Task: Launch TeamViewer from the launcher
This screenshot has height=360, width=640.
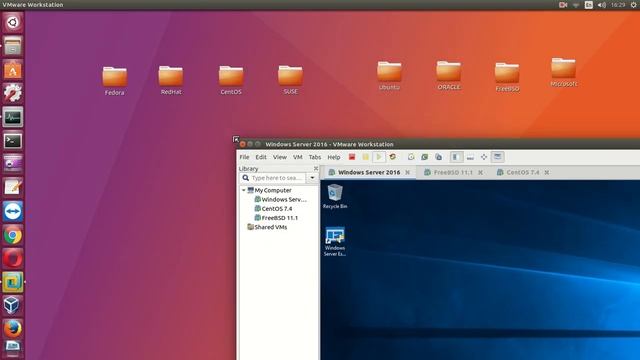Action: (13, 211)
